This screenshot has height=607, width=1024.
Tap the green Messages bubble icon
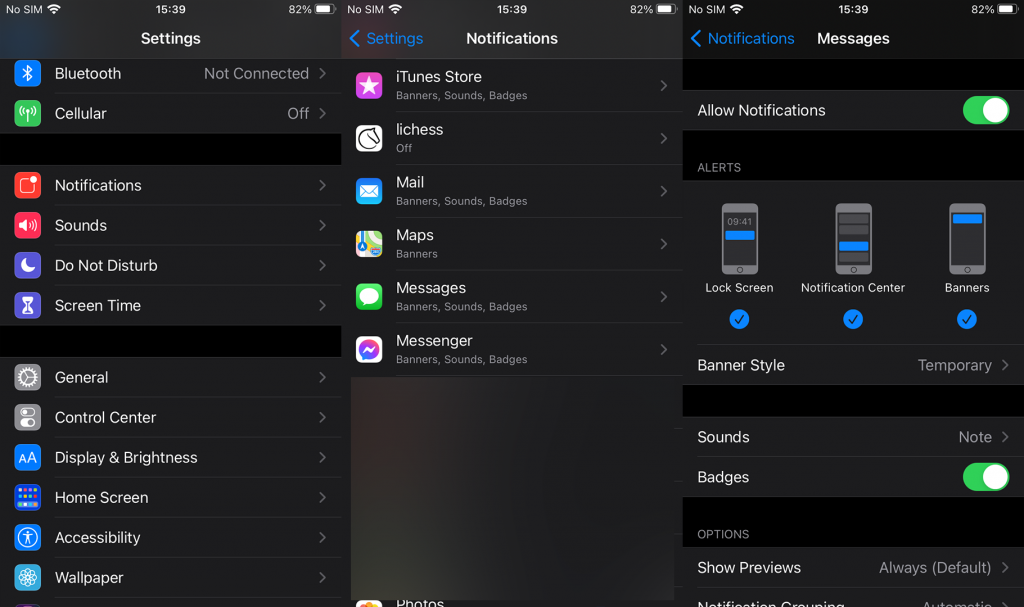click(x=369, y=297)
